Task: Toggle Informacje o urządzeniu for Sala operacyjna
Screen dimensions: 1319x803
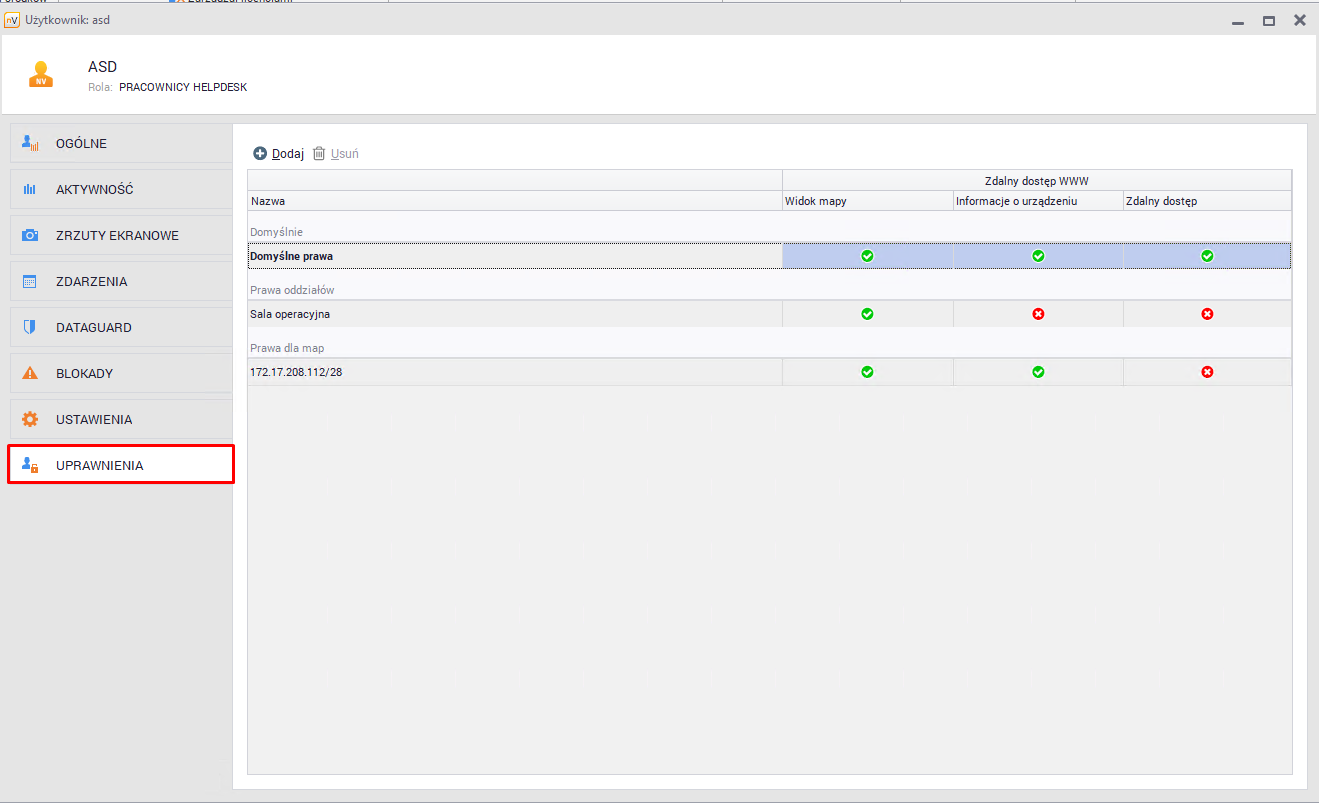Action: coord(1038,314)
